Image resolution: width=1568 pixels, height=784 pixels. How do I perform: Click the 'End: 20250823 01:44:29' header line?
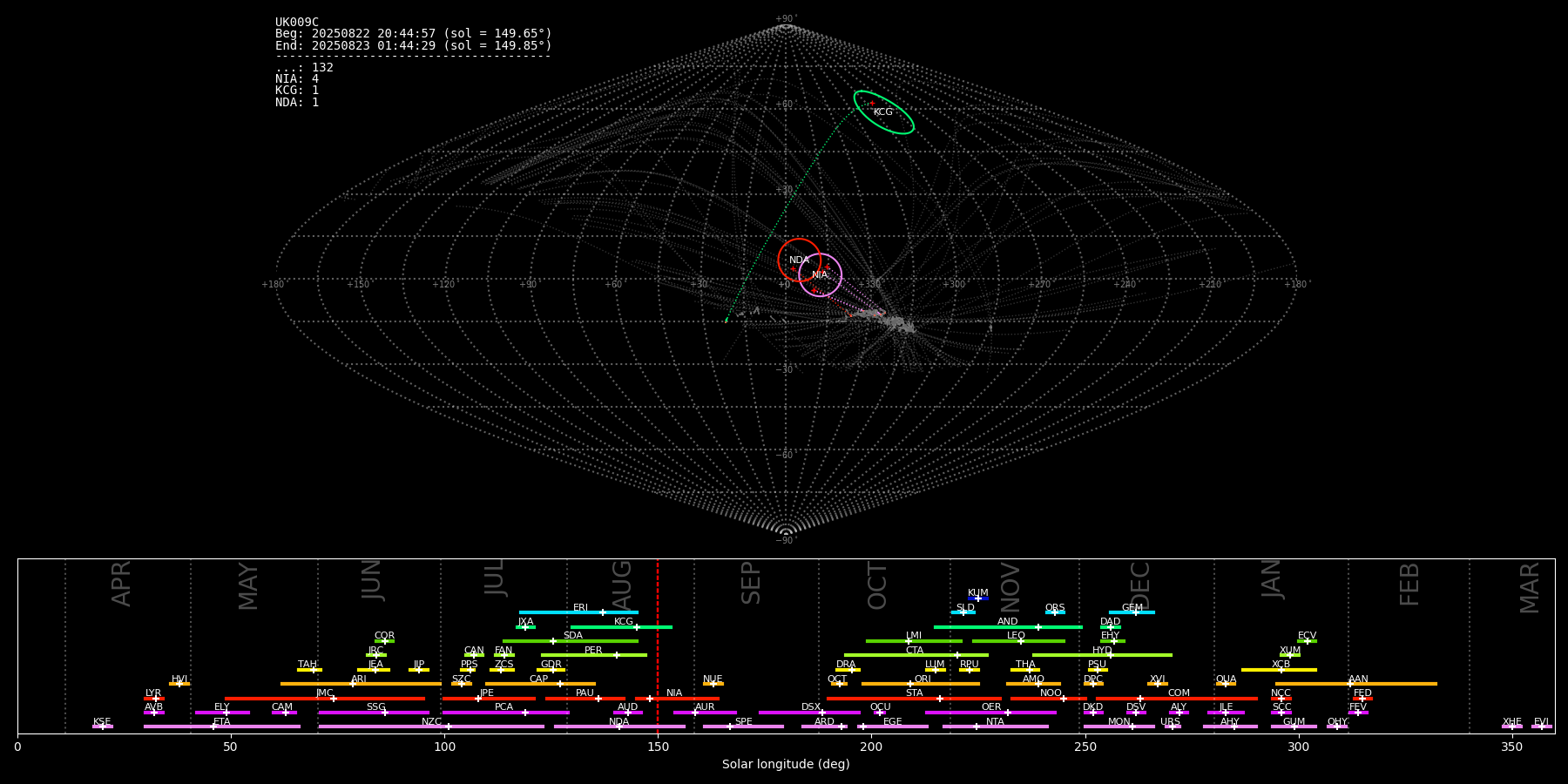(x=413, y=45)
